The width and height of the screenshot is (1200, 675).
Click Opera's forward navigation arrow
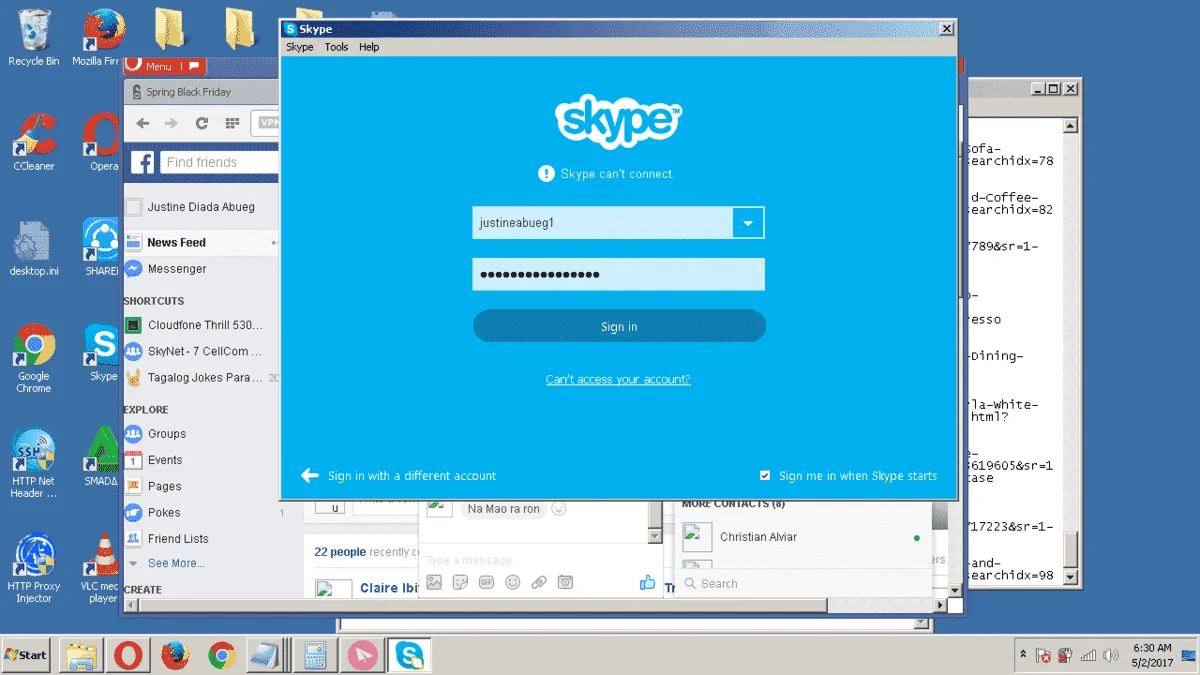click(171, 123)
